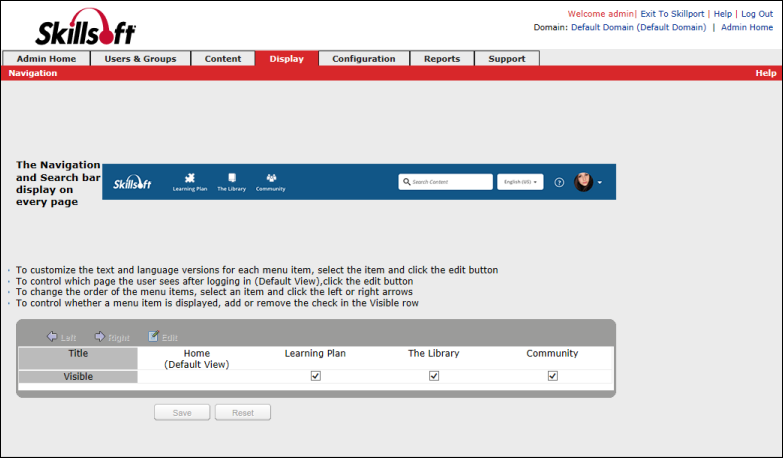Click the Log Out link
Viewport: 783px width, 458px height.
[x=757, y=14]
